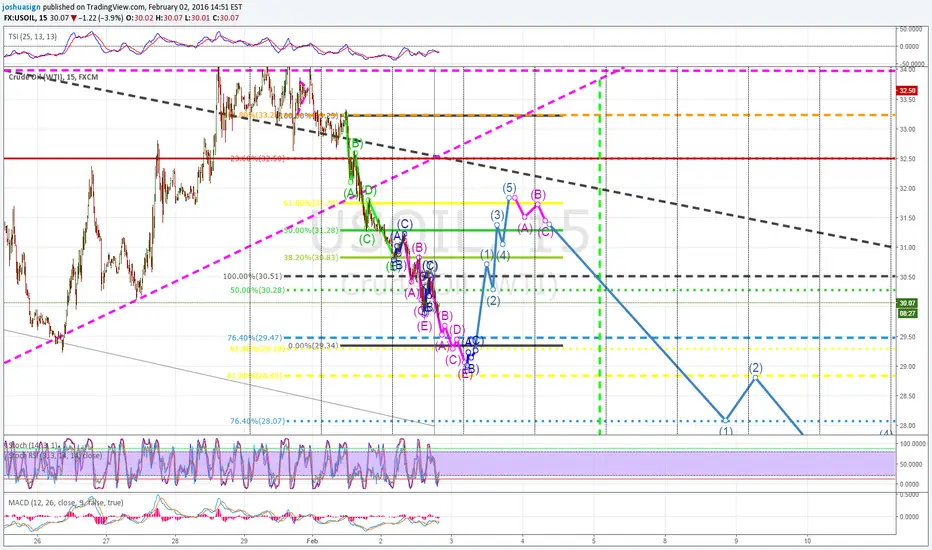Click date 8 on the time axis
Screen dimensions: 932x550
[x=665, y=540]
